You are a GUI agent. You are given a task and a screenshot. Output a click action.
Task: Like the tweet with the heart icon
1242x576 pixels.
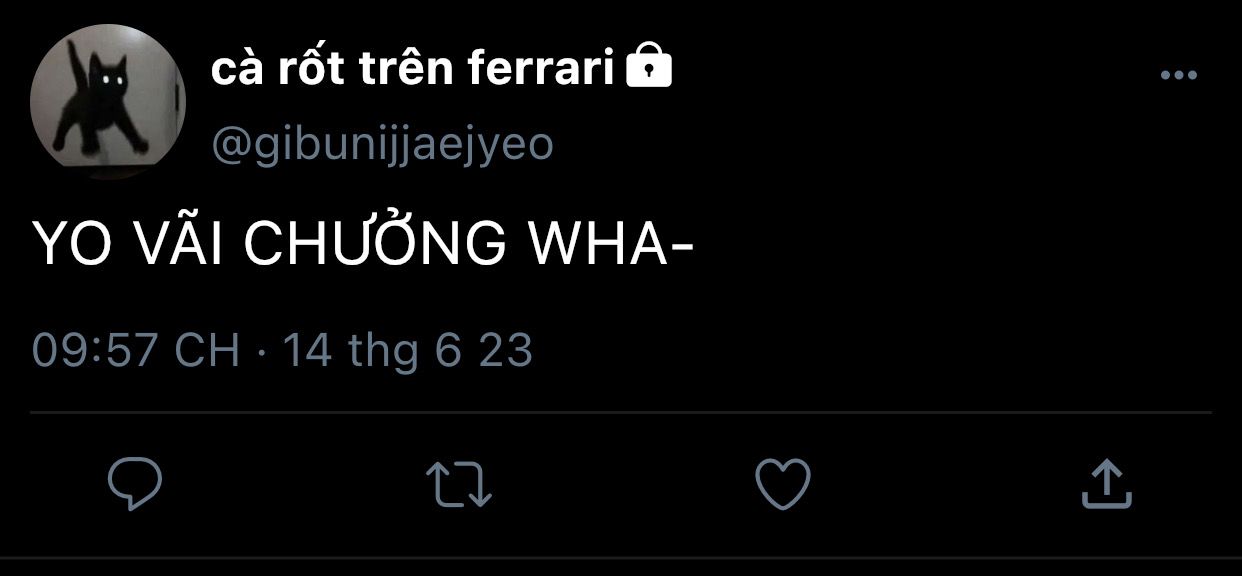pyautogui.click(x=782, y=483)
